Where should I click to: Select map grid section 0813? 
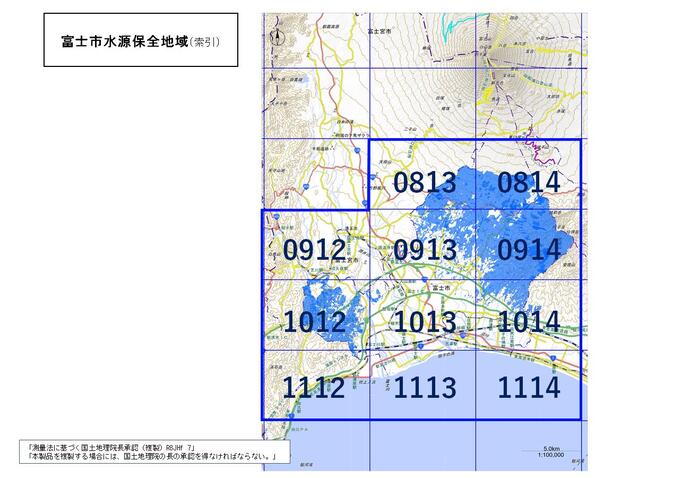pos(422,175)
